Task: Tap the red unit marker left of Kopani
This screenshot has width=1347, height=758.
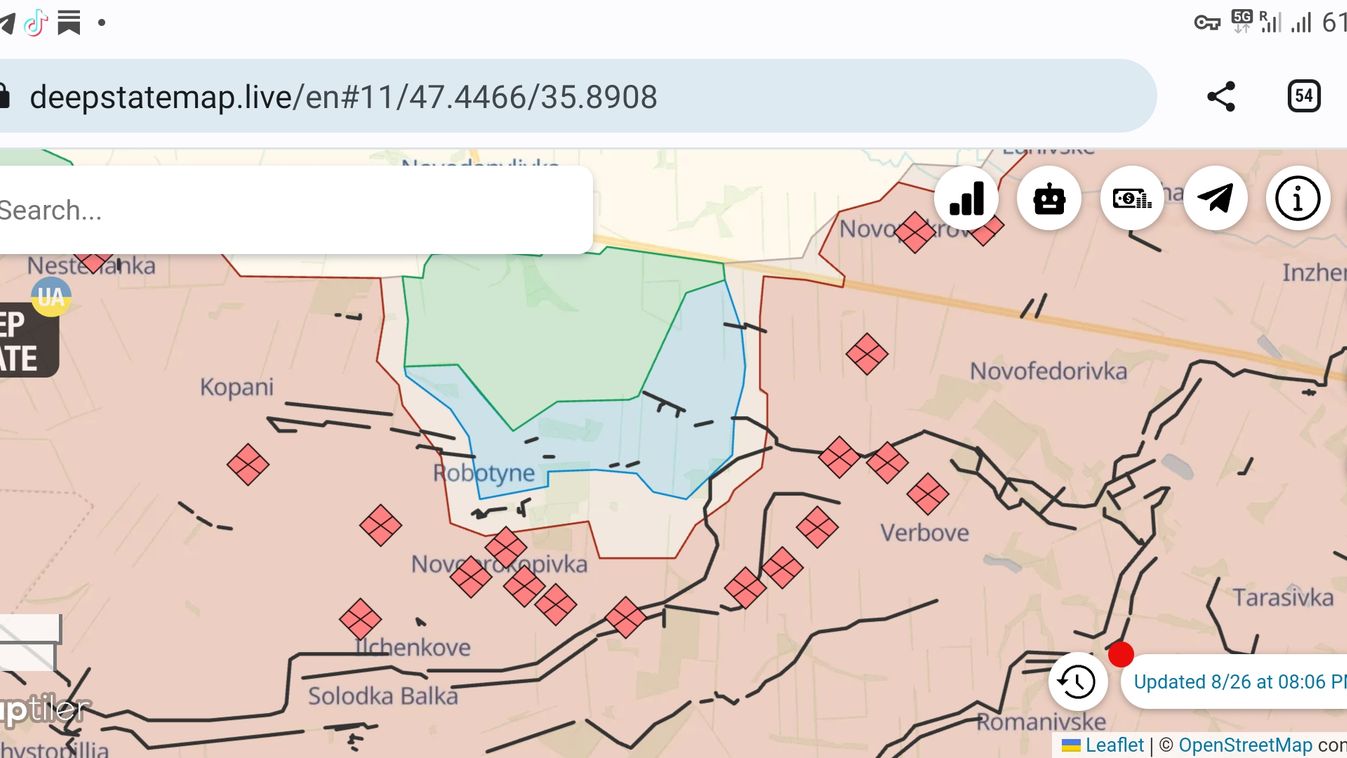Action: (247, 464)
